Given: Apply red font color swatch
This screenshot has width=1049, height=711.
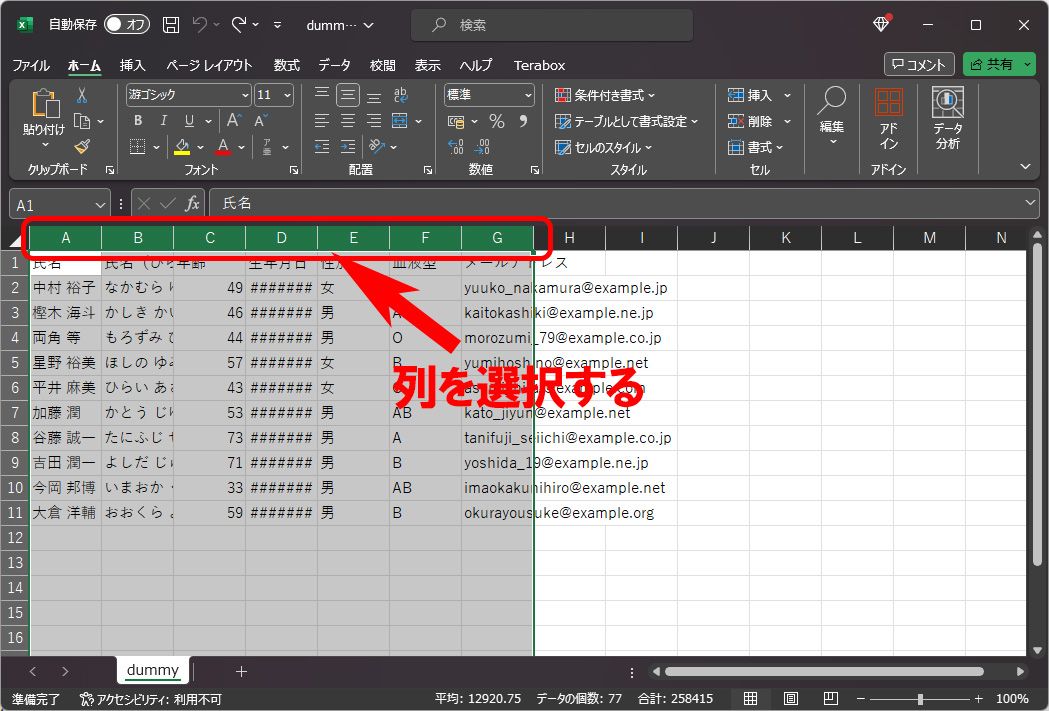Looking at the screenshot, I should 223,146.
